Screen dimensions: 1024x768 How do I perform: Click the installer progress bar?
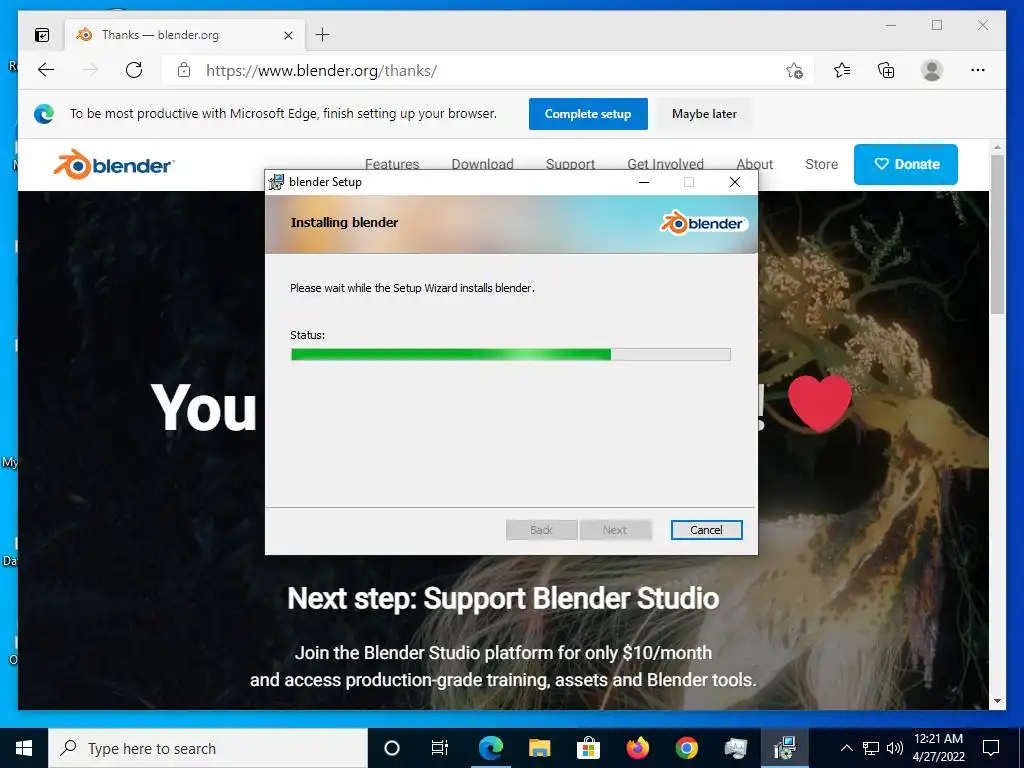[x=511, y=355]
